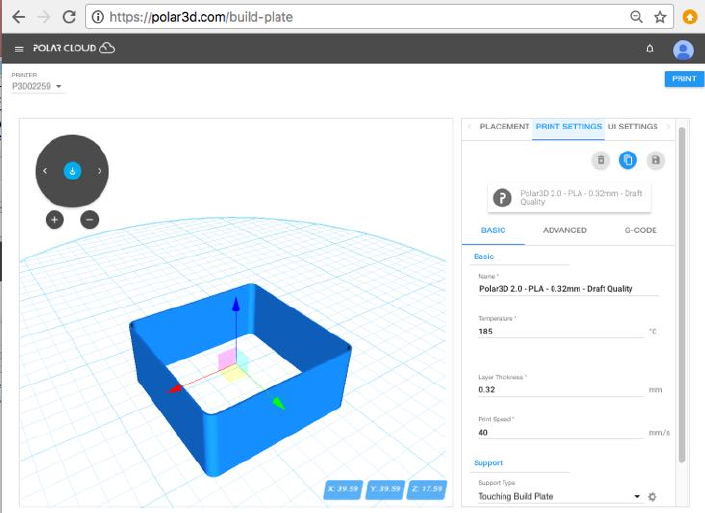Bookmark this page with star icon
Image resolution: width=705 pixels, height=513 pixels.
tap(660, 17)
